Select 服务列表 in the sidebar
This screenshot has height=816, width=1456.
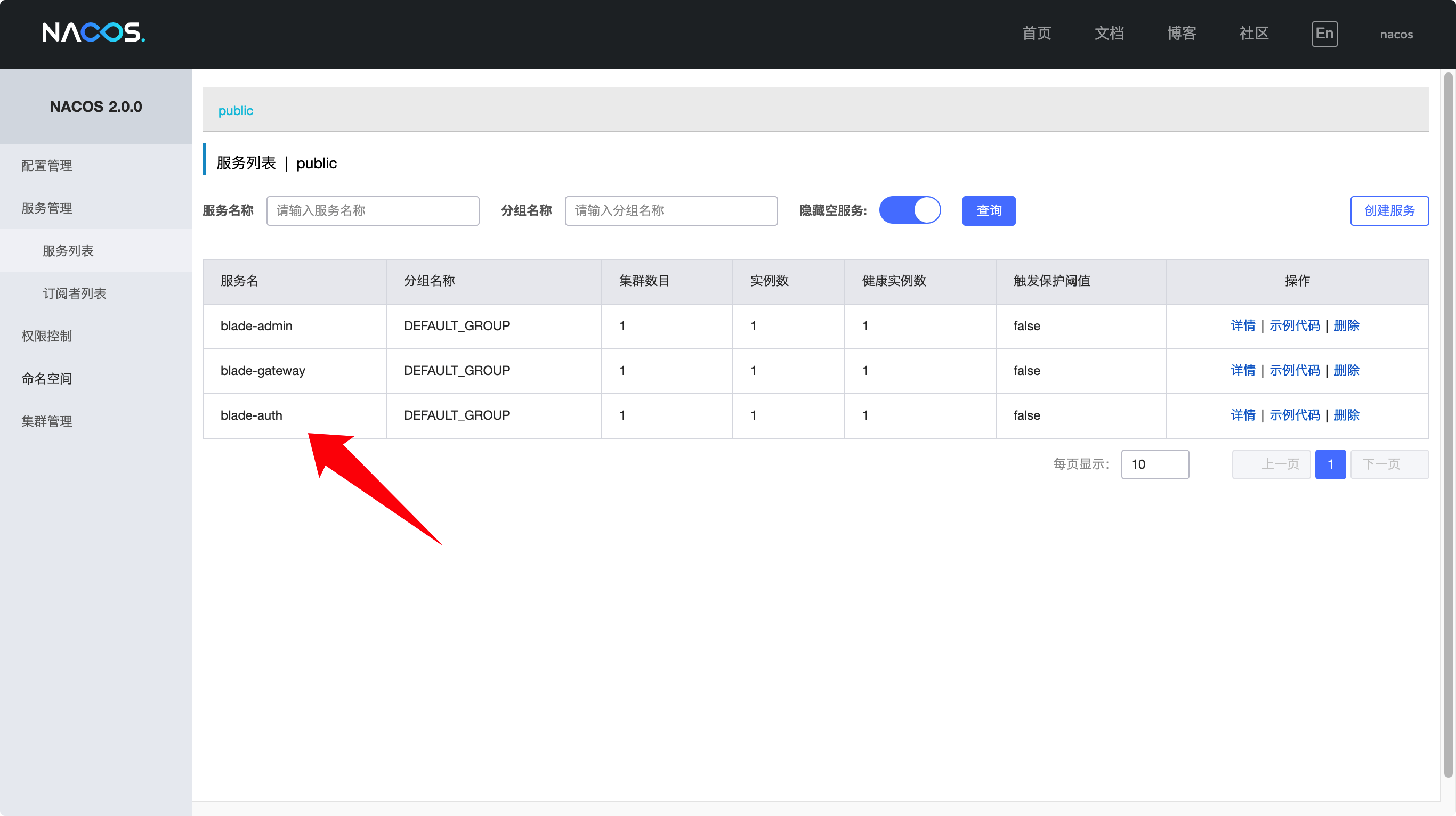point(96,251)
